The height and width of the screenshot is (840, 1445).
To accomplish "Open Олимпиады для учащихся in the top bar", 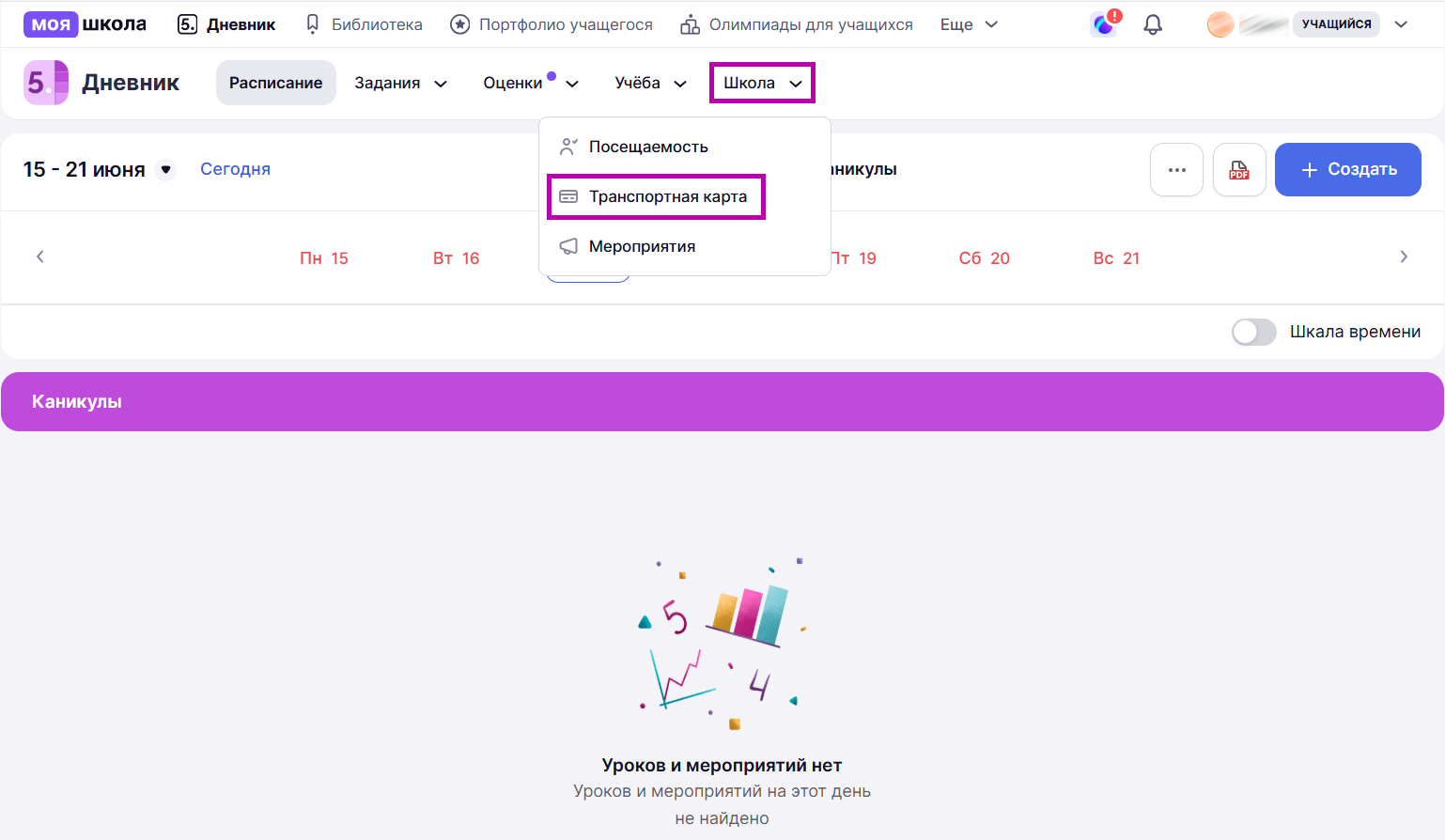I will [x=796, y=24].
